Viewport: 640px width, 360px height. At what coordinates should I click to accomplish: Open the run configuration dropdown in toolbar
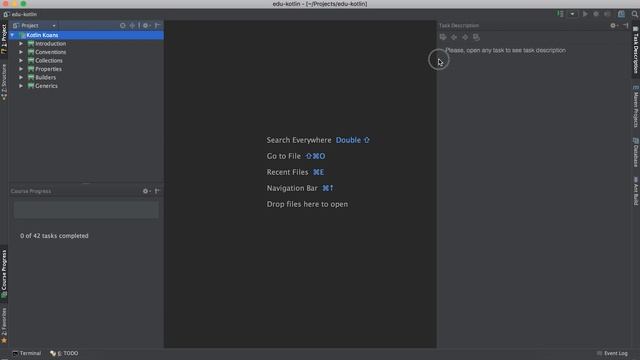(x=572, y=14)
